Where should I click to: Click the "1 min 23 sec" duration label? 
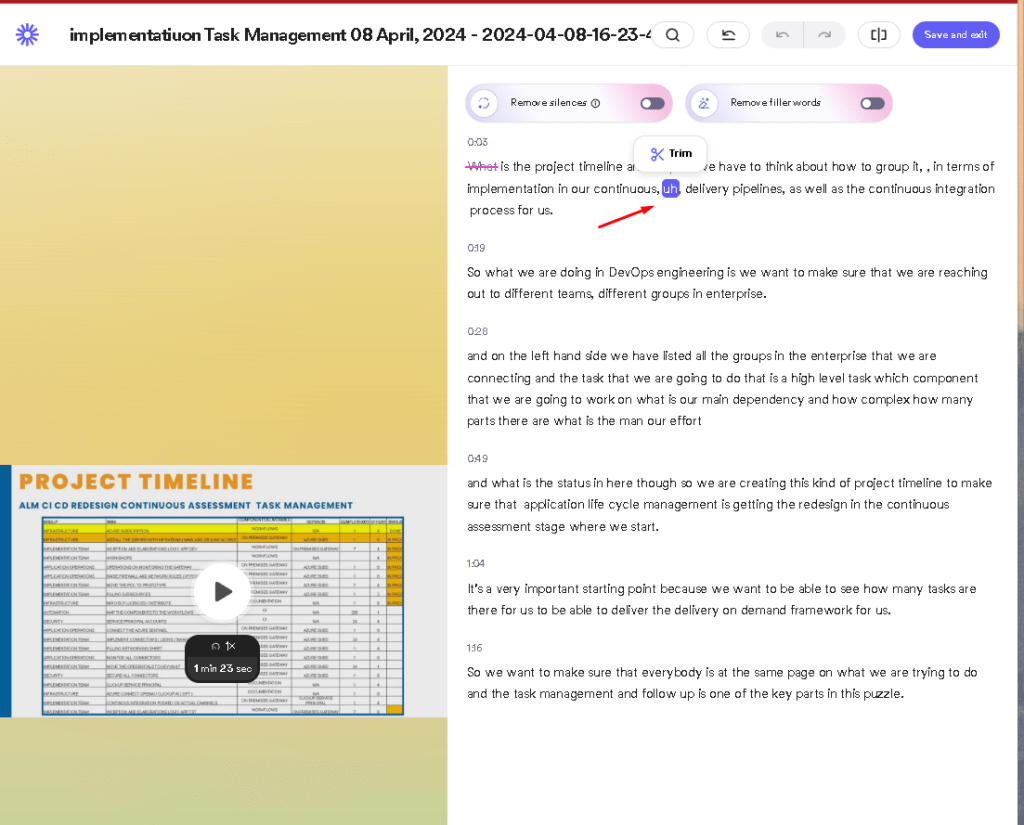223,669
